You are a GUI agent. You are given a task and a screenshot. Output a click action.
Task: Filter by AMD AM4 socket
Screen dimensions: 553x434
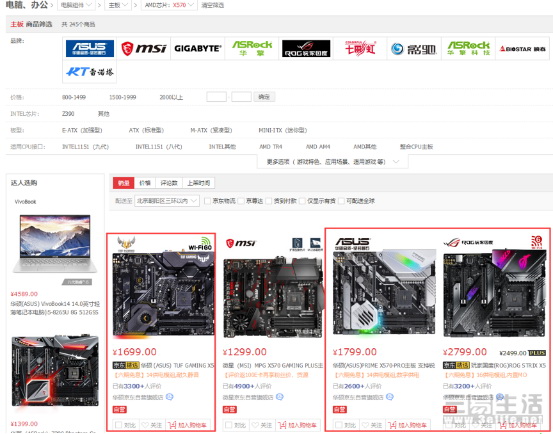pyautogui.click(x=318, y=146)
